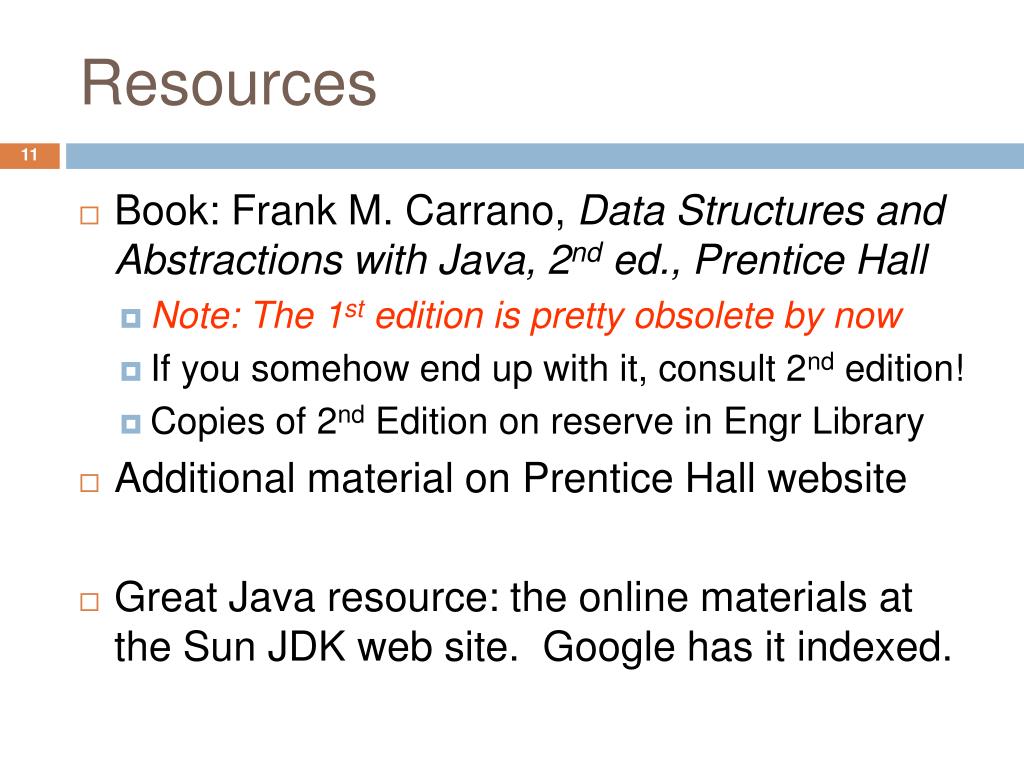Click the red note about the 1st edition
1024x768 pixels.
(527, 317)
